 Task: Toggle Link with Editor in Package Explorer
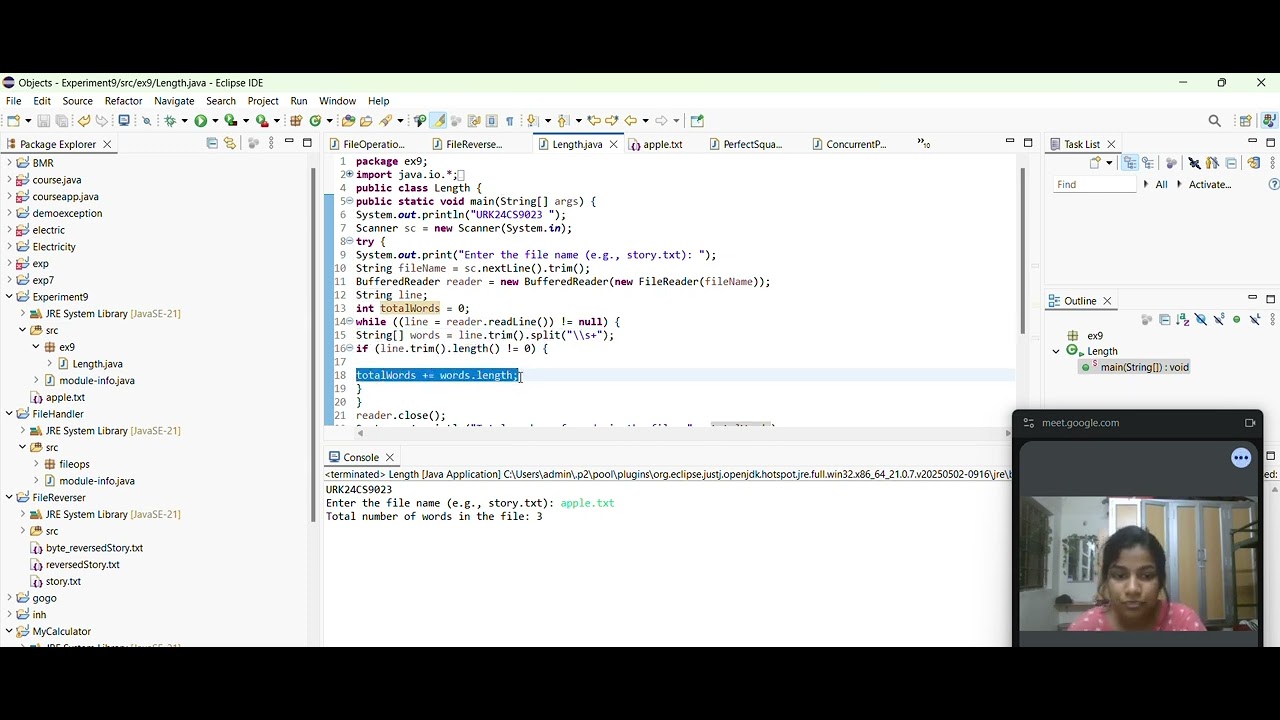[230, 144]
